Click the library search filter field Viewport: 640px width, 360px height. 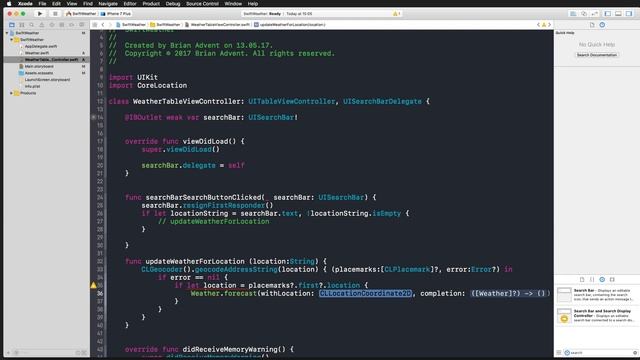(600, 353)
